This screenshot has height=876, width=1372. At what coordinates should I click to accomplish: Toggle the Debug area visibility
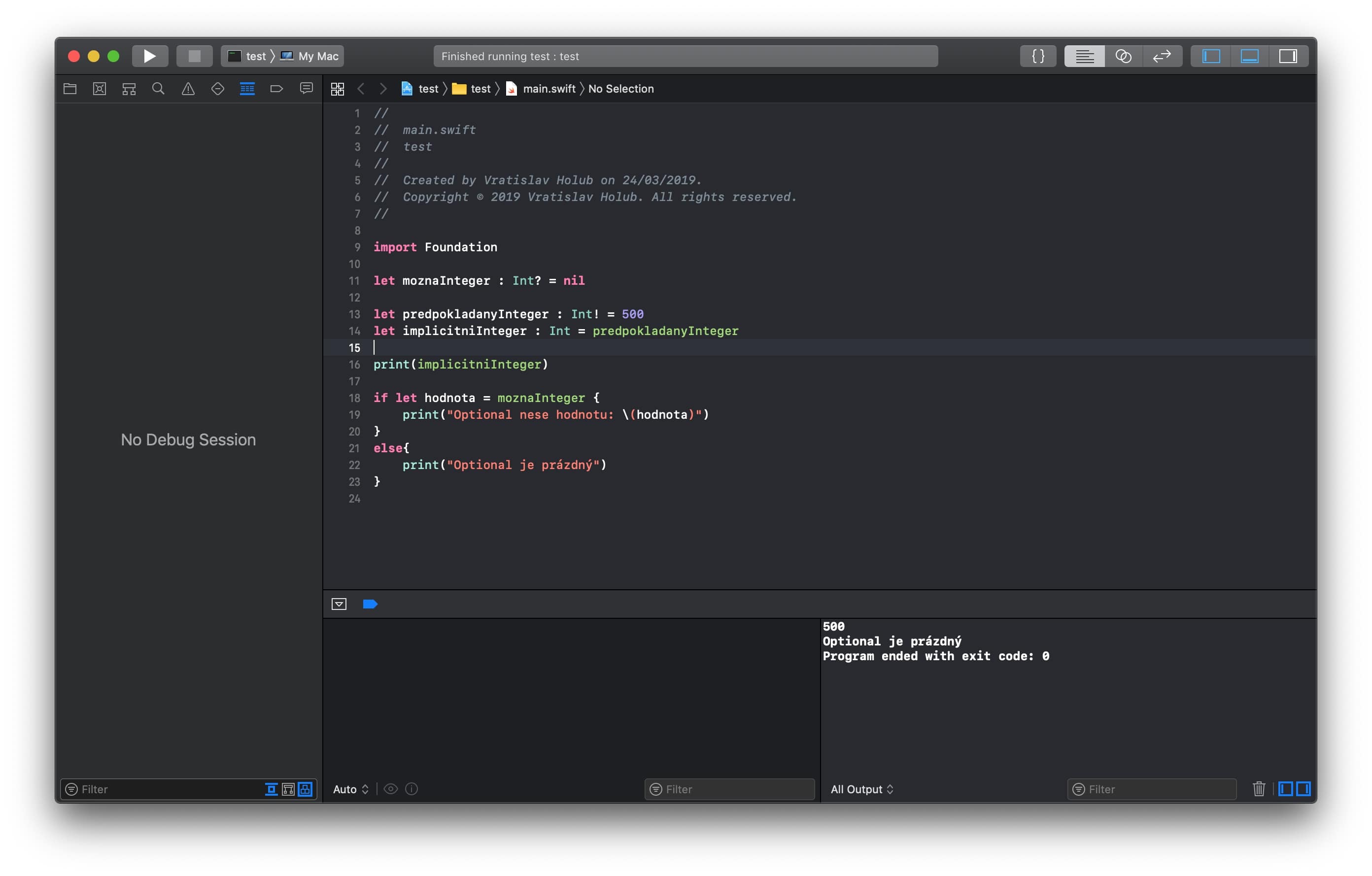pyautogui.click(x=1249, y=56)
